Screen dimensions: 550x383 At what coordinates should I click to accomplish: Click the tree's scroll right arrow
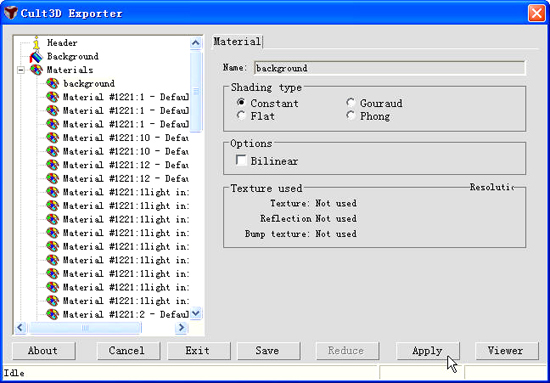pyautogui.click(x=182, y=328)
